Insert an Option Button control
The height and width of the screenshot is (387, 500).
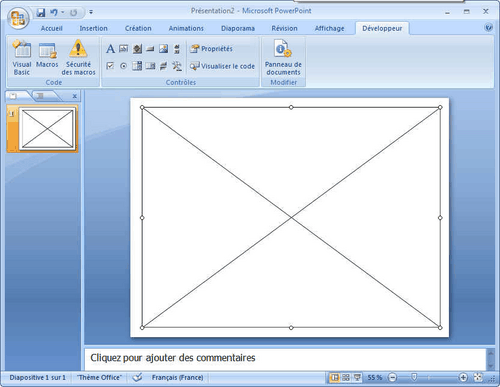(x=124, y=66)
